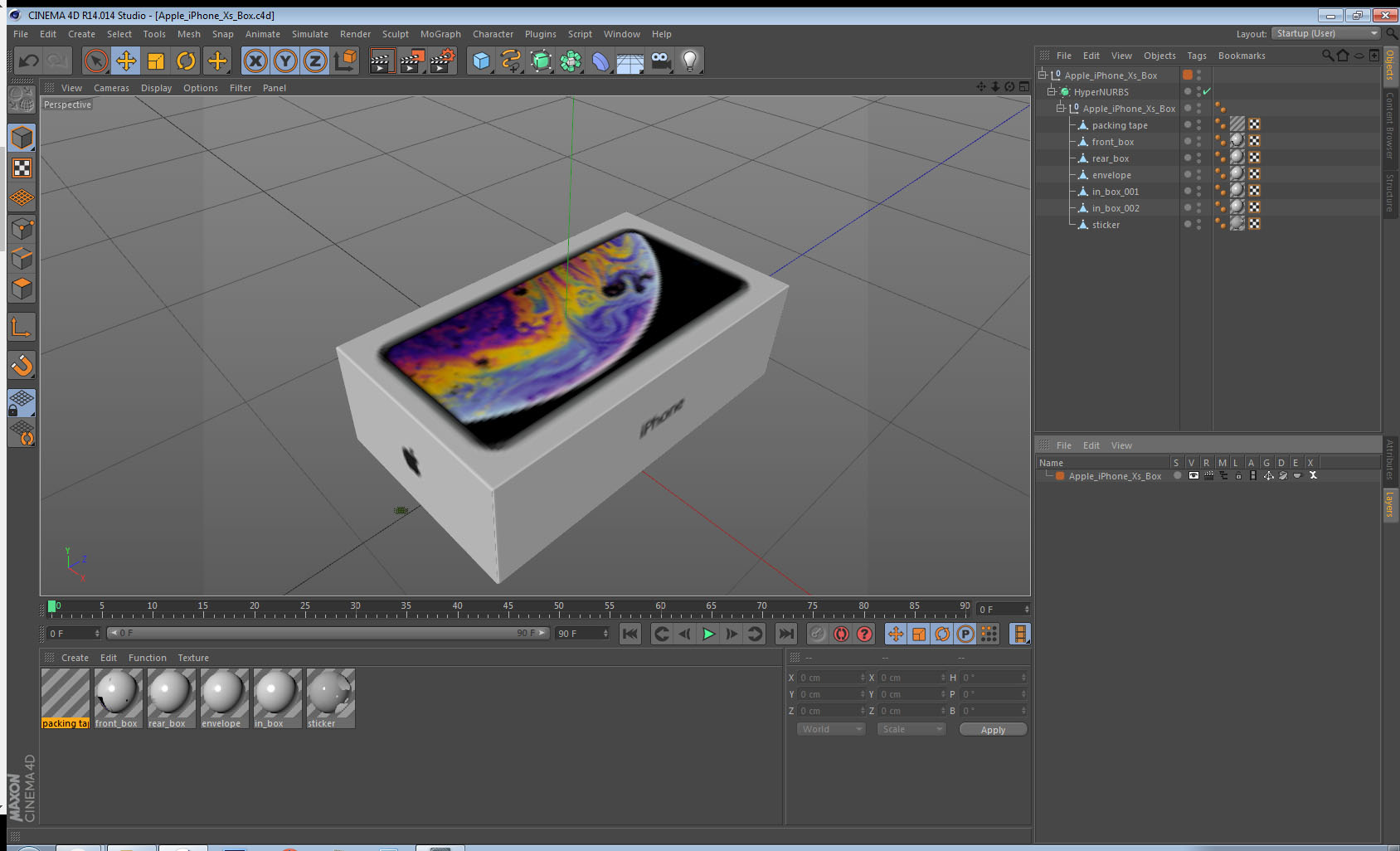Toggle layer view eye for Apple_iPhone_Xs_Box layer

(1193, 475)
